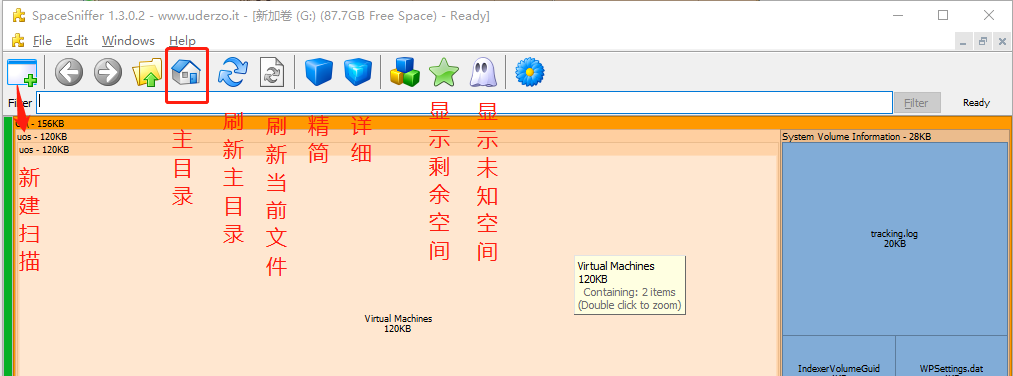This screenshot has height=376, width=1013.
Task: Click the blue flower donate icon
Action: 530,72
